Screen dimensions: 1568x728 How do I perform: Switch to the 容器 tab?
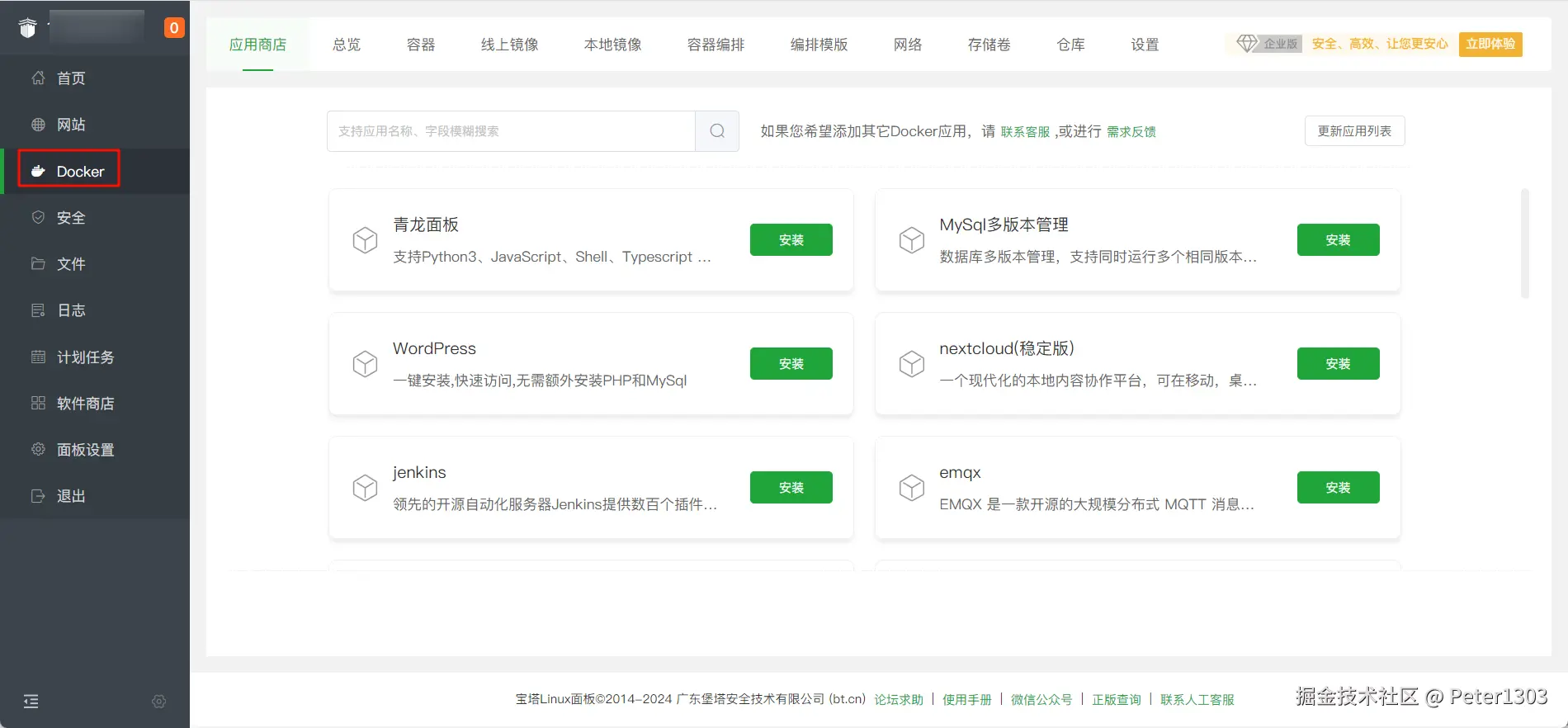(x=421, y=45)
